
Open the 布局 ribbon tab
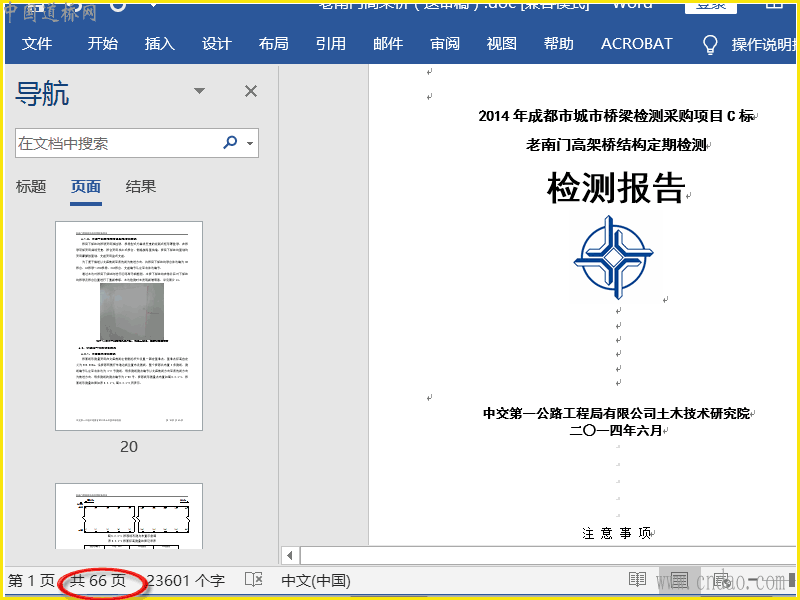[273, 44]
